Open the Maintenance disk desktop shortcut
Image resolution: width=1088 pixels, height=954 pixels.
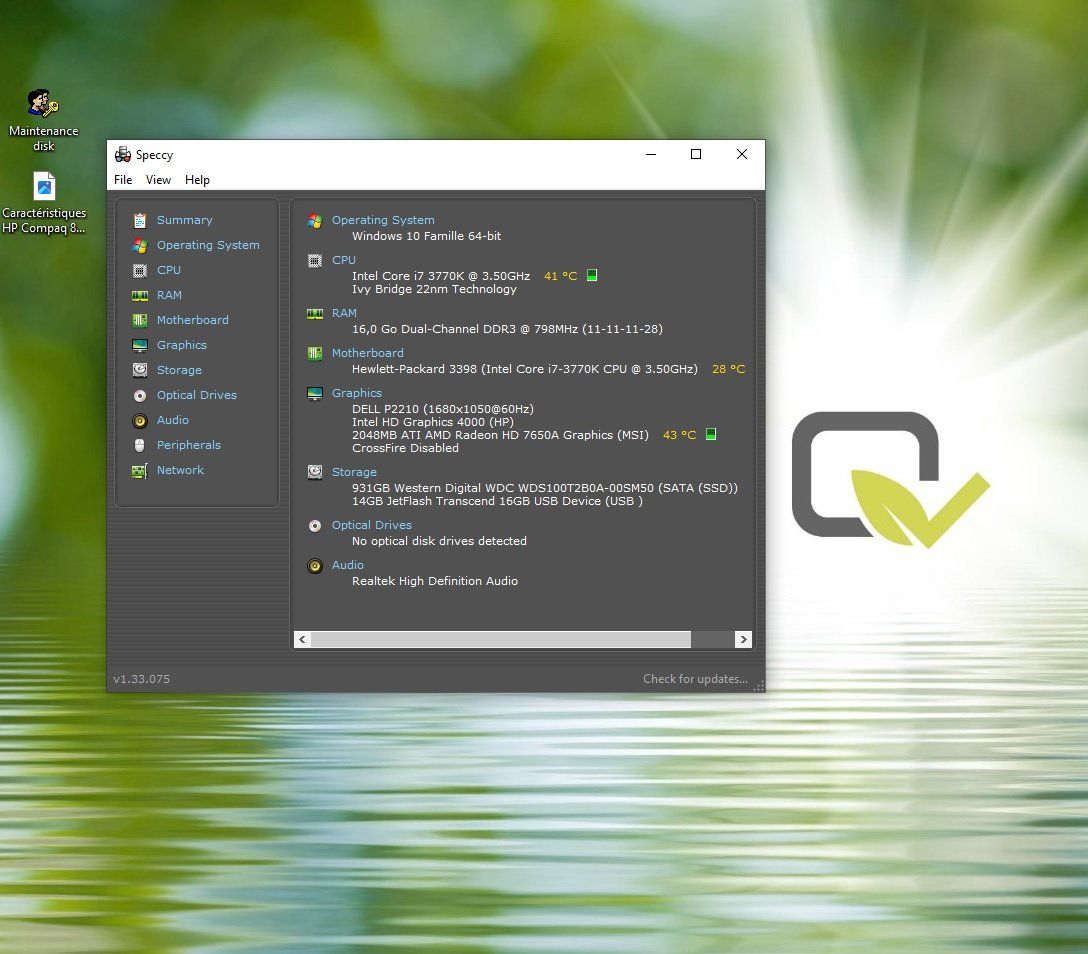point(43,119)
